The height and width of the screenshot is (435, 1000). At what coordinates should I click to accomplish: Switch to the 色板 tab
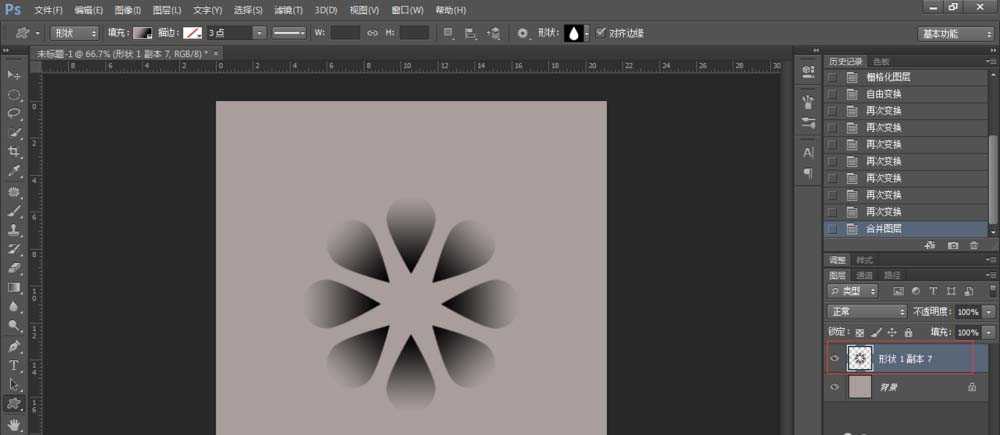point(881,61)
